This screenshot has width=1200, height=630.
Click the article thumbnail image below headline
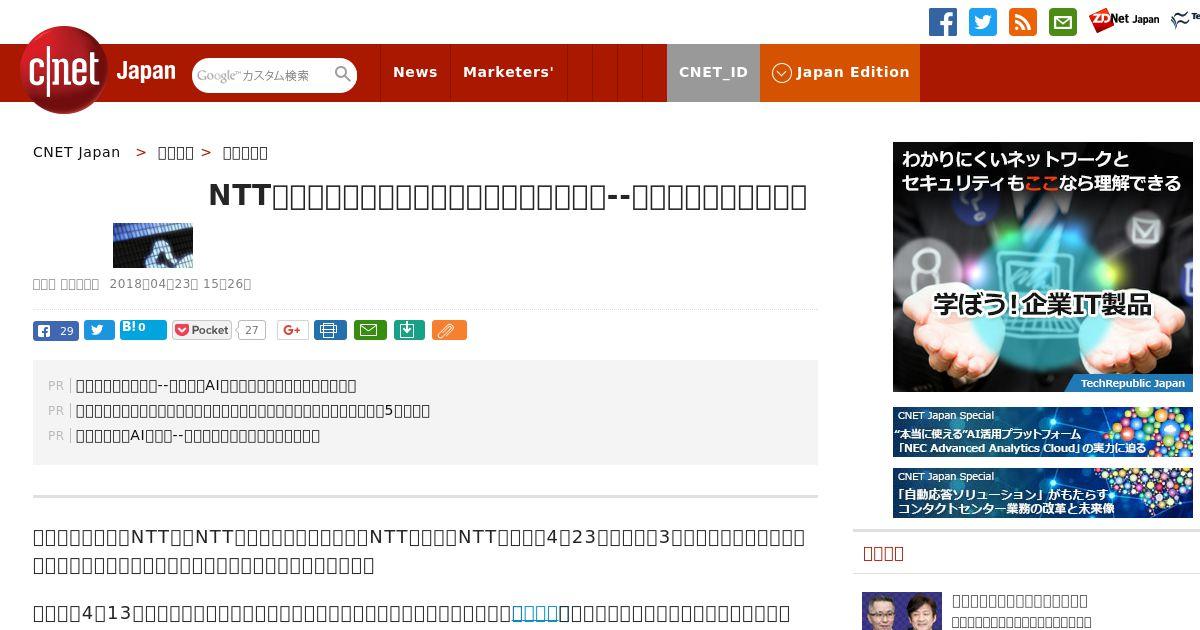click(x=153, y=245)
